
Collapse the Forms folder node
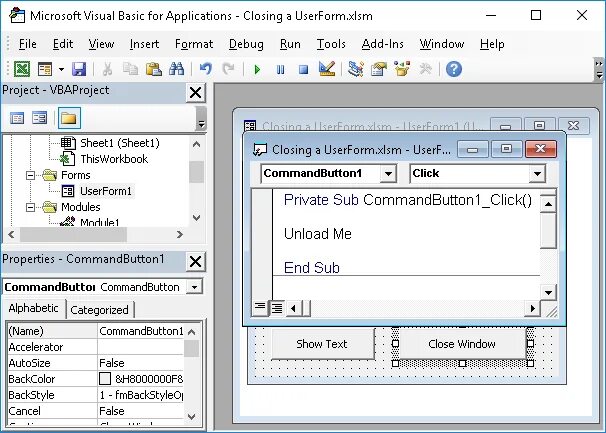30,176
